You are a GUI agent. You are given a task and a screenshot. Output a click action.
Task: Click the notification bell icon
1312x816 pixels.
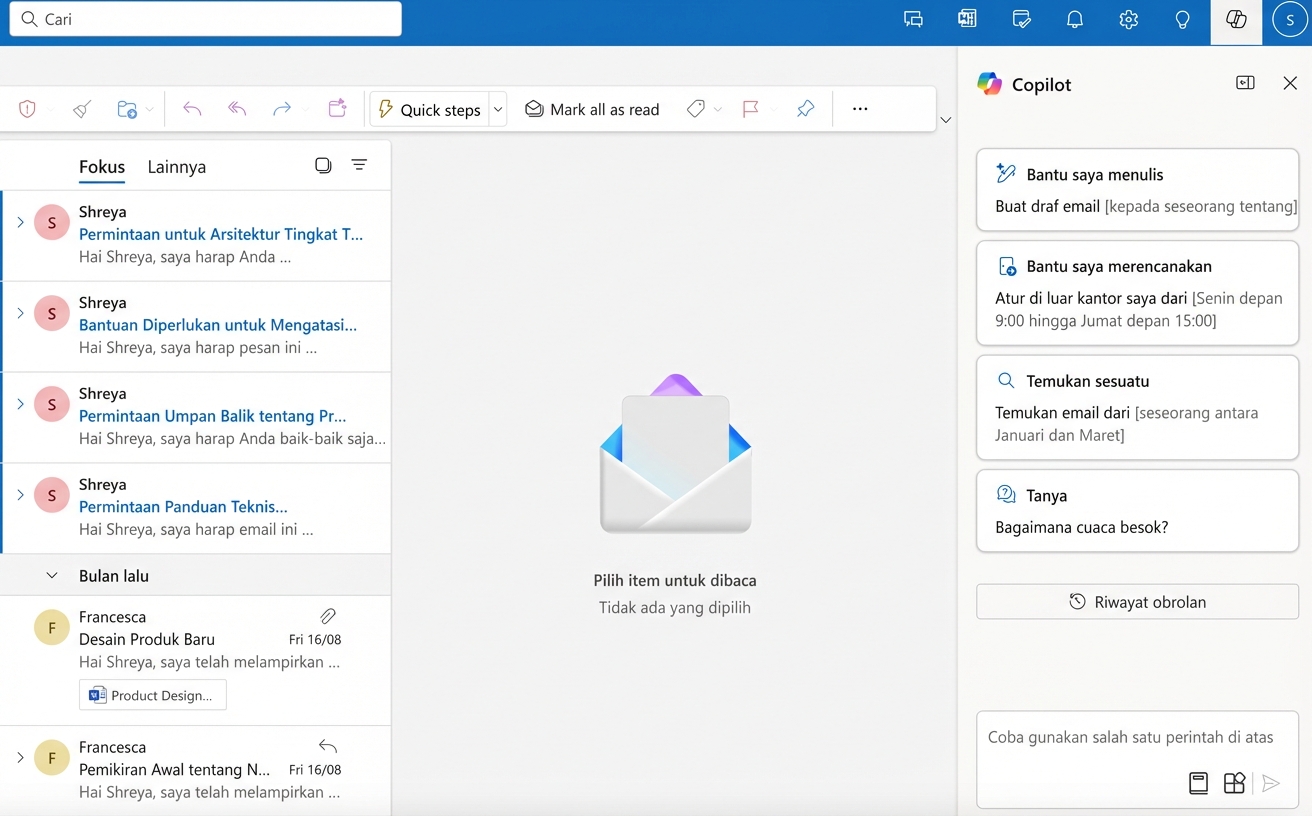pos(1075,20)
